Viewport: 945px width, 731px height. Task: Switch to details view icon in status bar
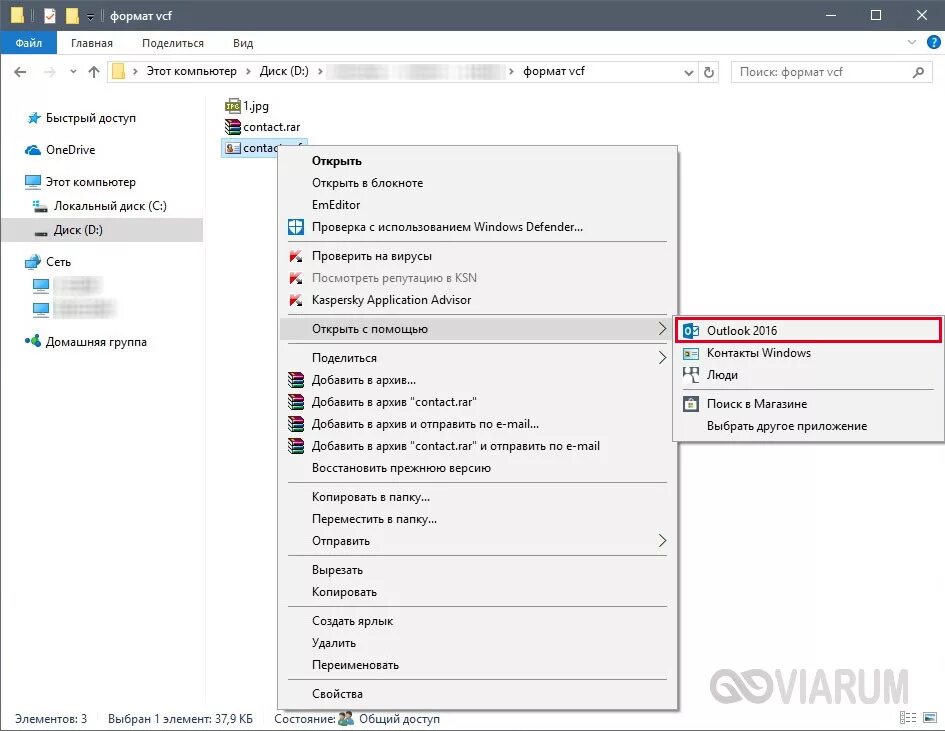(x=908, y=718)
